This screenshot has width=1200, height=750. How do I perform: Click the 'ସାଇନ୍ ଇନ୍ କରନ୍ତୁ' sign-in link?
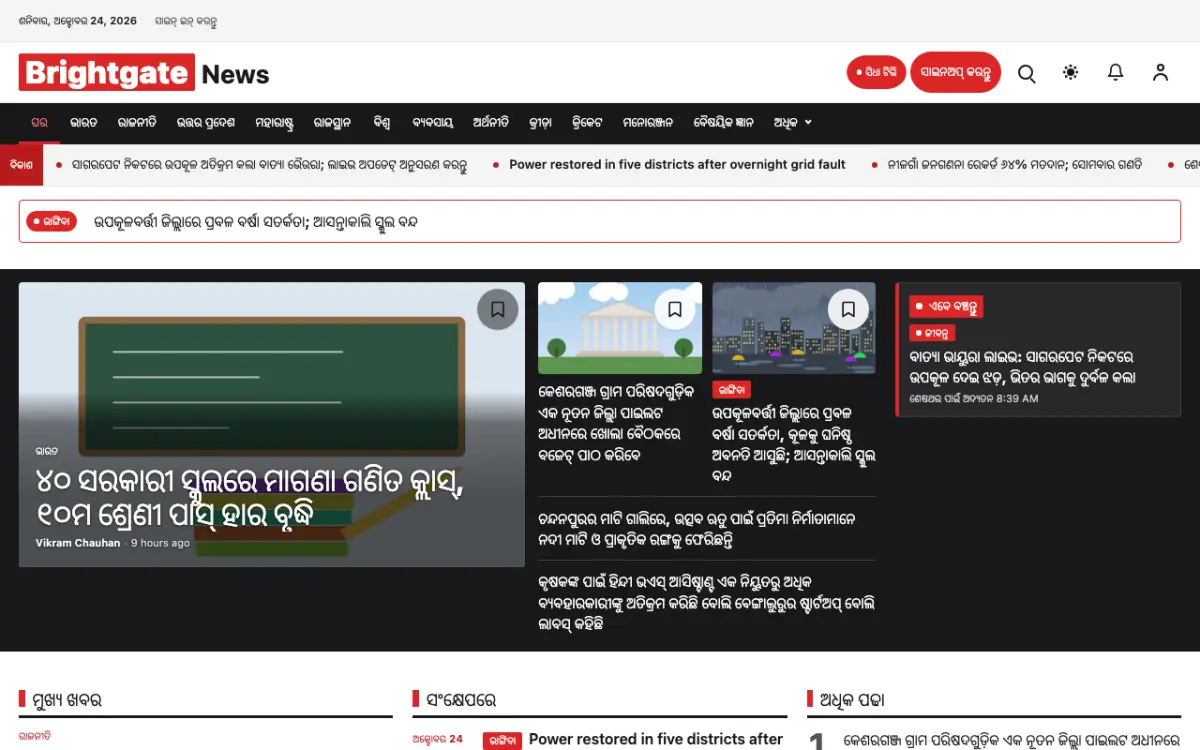pyautogui.click(x=186, y=21)
